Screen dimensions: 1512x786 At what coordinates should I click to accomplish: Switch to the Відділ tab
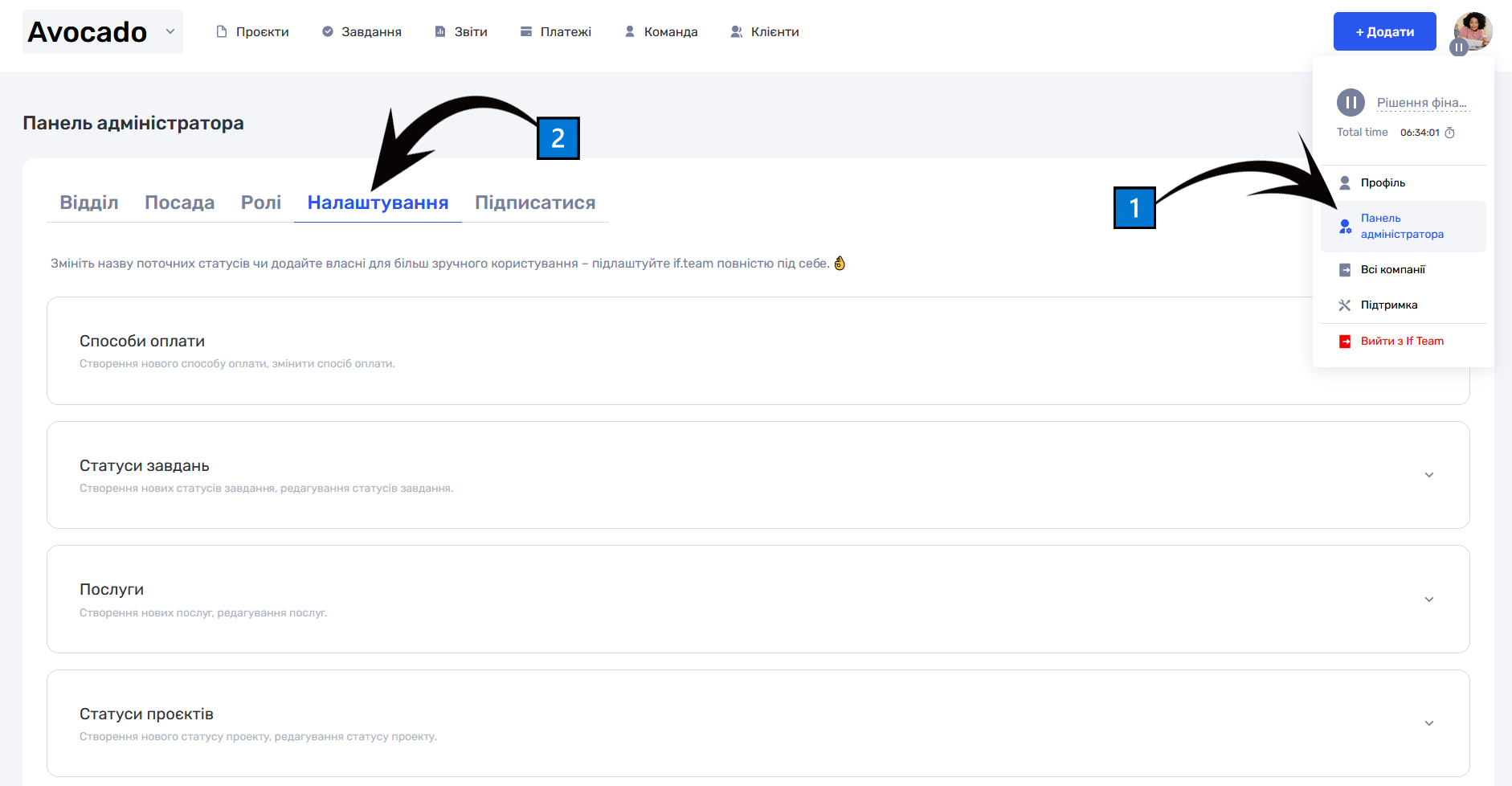coord(89,203)
